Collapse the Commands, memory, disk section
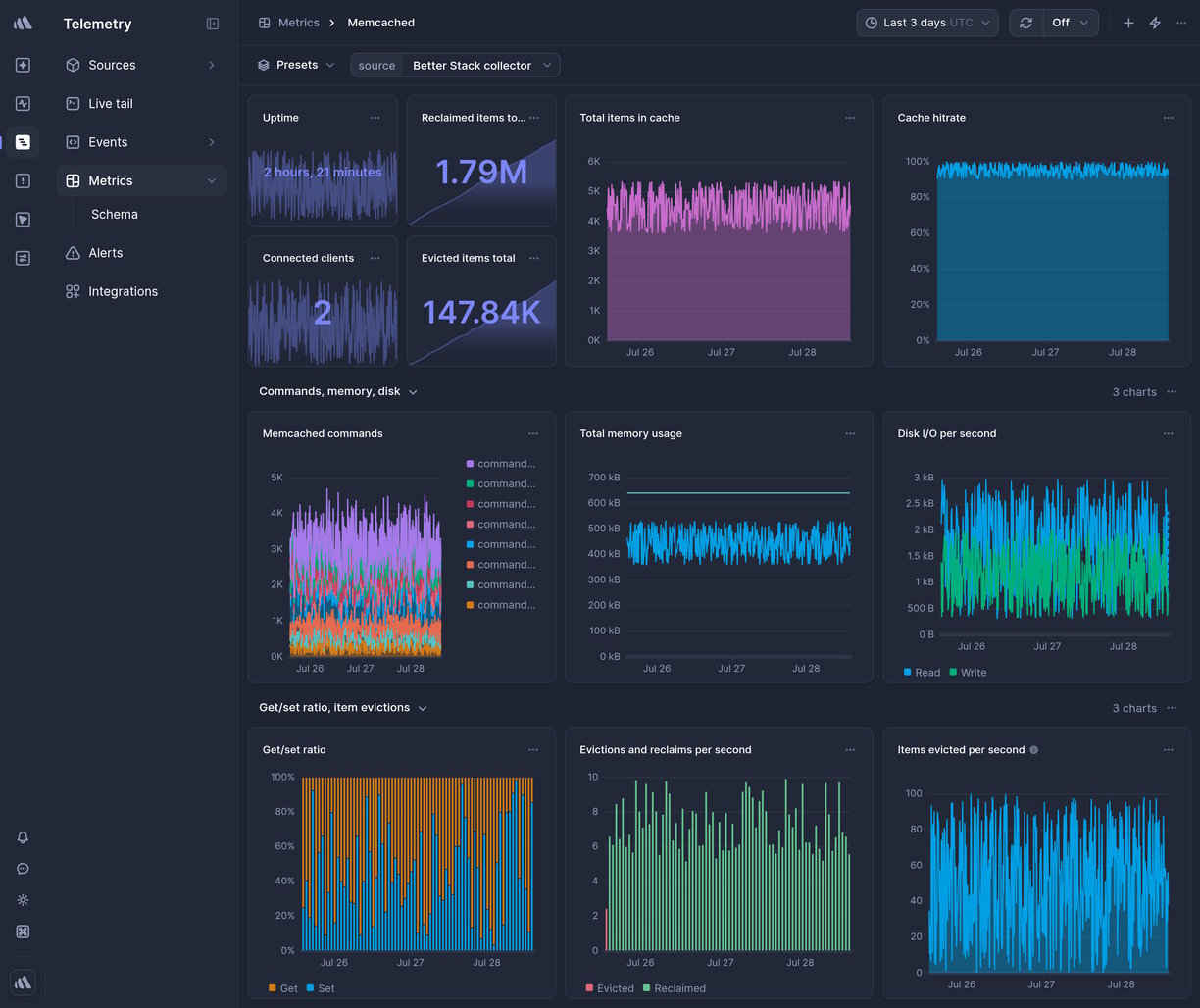Image resolution: width=1200 pixels, height=1008 pixels. click(x=413, y=392)
